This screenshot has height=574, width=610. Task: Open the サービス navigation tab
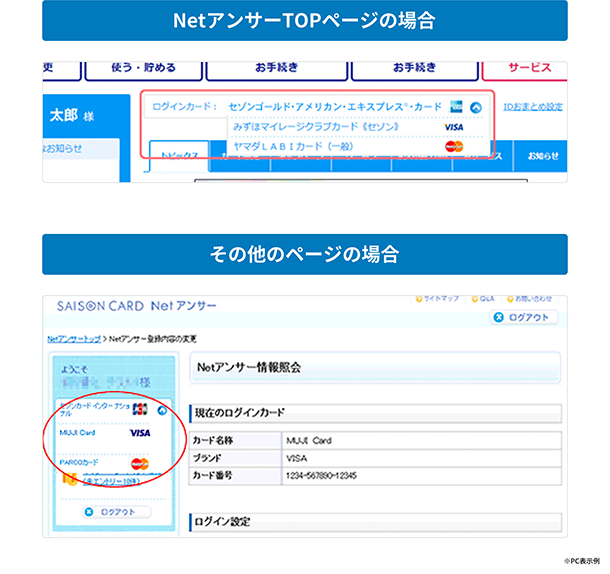(x=524, y=70)
